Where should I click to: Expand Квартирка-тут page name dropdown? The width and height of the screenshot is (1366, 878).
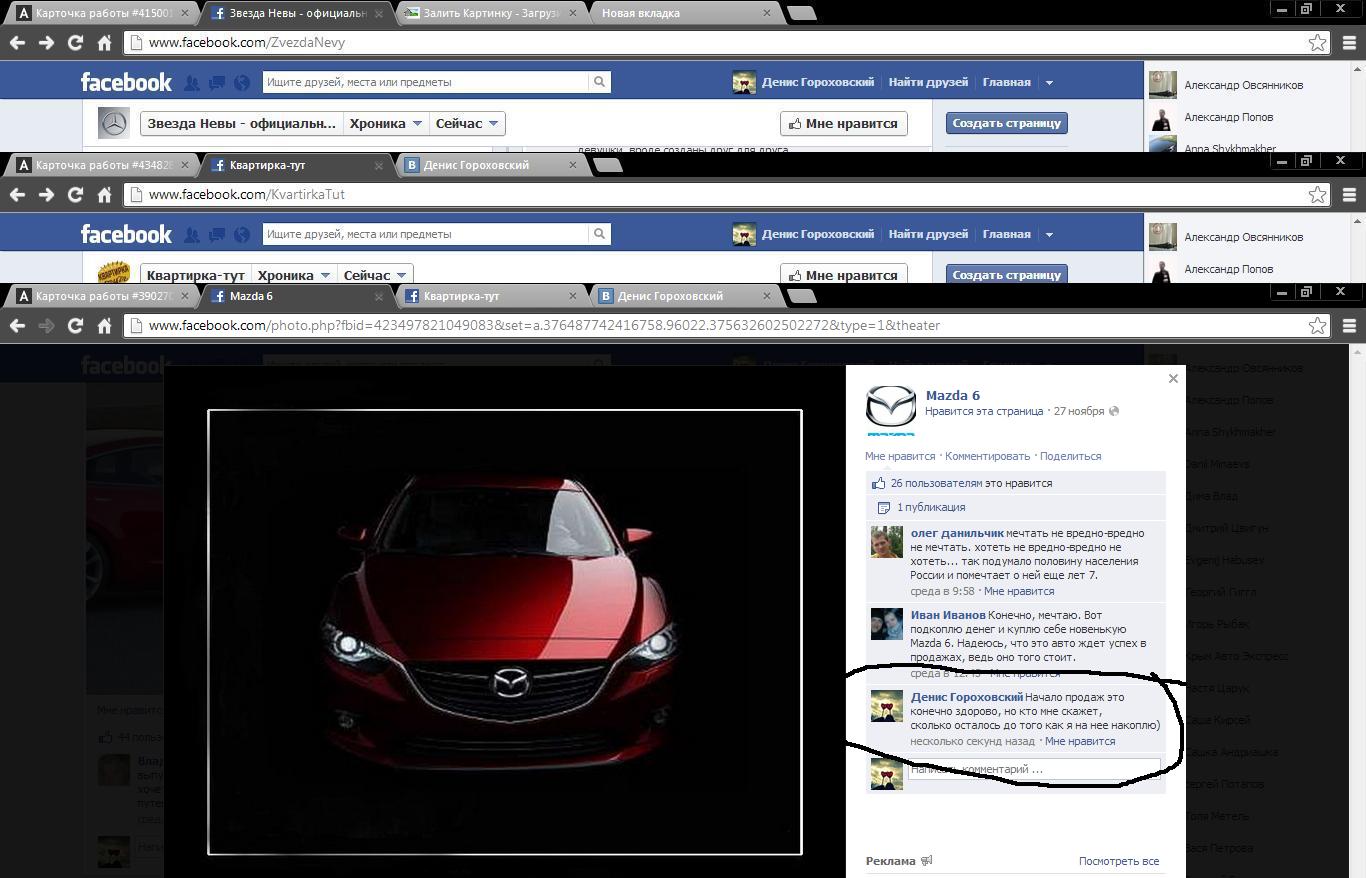pos(195,275)
